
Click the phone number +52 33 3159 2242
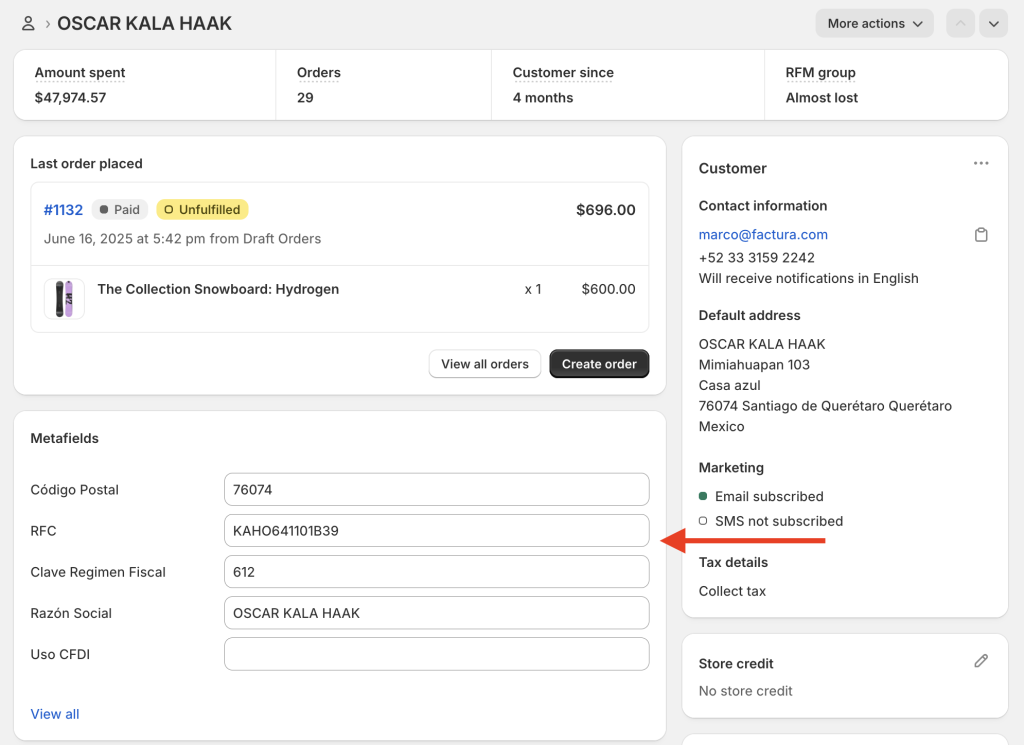756,257
